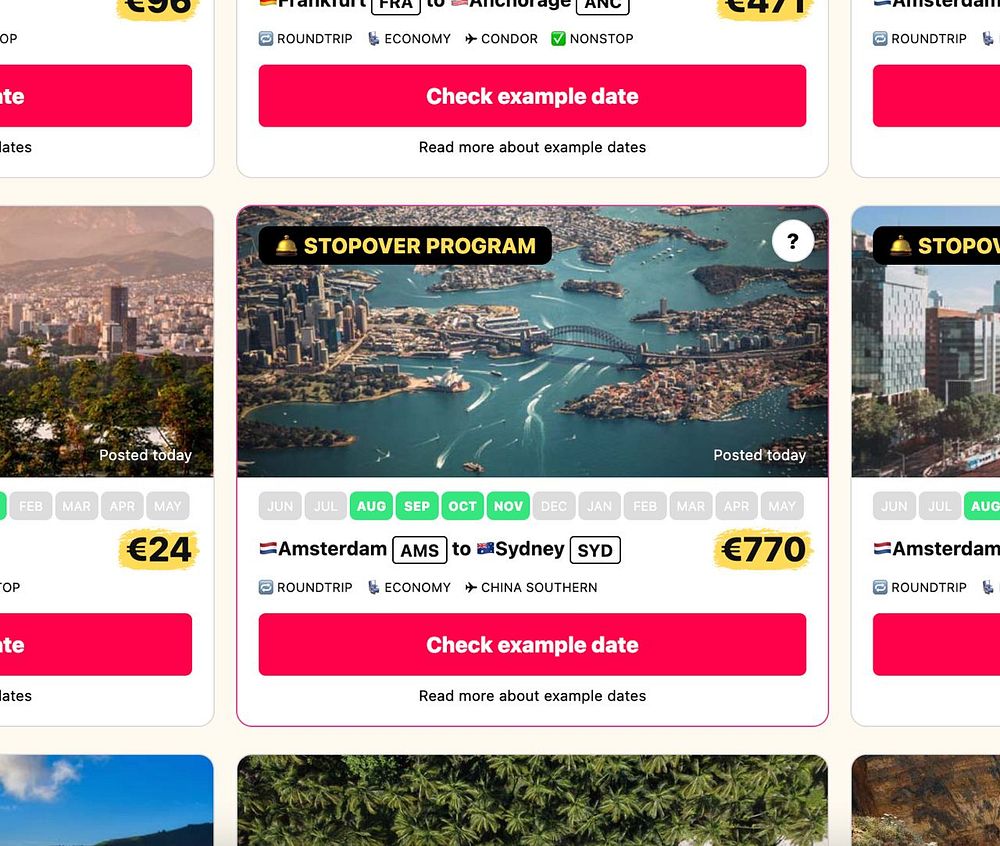Click the economy seat icon on Sydney card
Screen dimensions: 1000x846
click(x=374, y=587)
